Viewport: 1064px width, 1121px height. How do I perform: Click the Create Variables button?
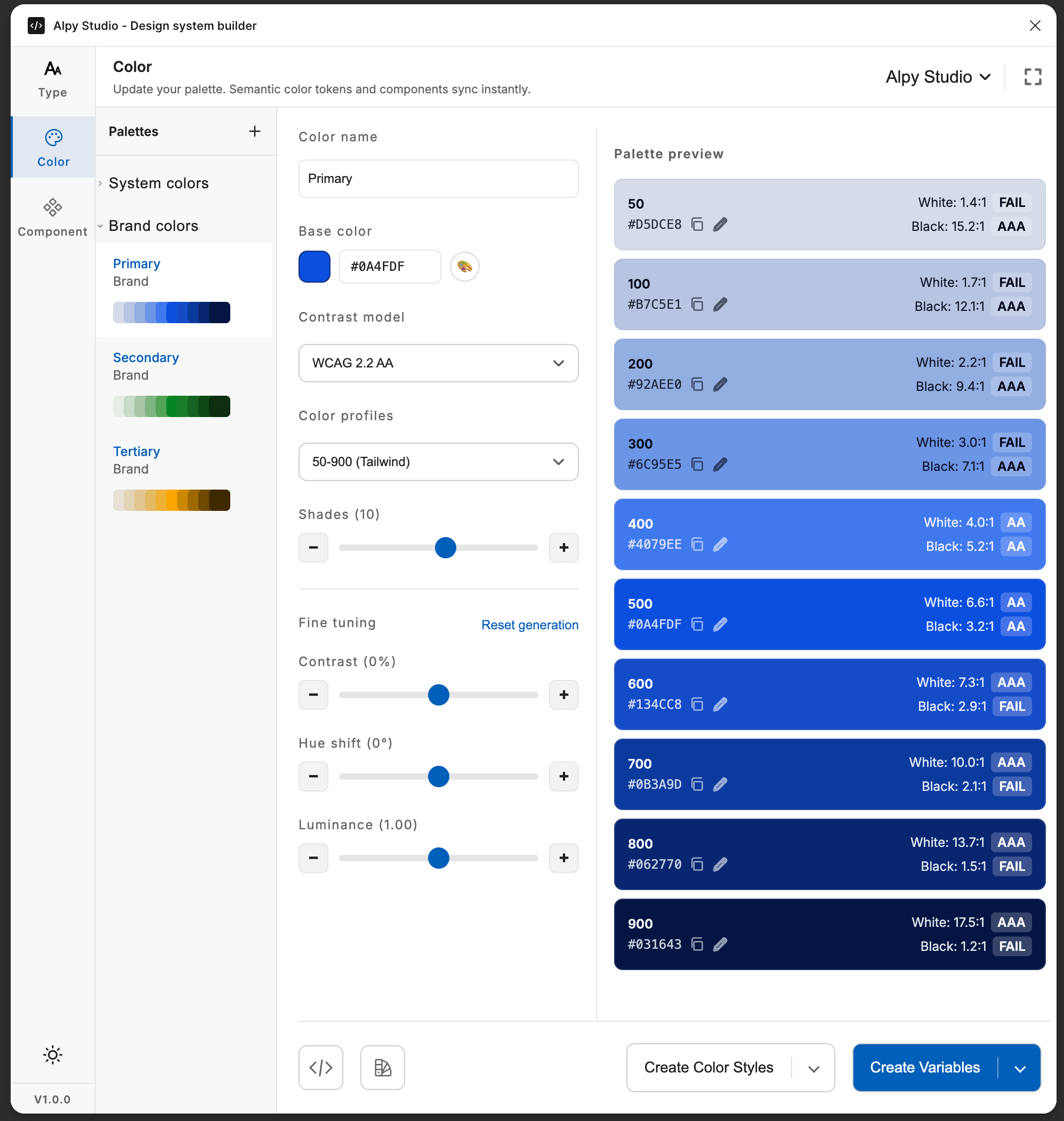point(924,1067)
